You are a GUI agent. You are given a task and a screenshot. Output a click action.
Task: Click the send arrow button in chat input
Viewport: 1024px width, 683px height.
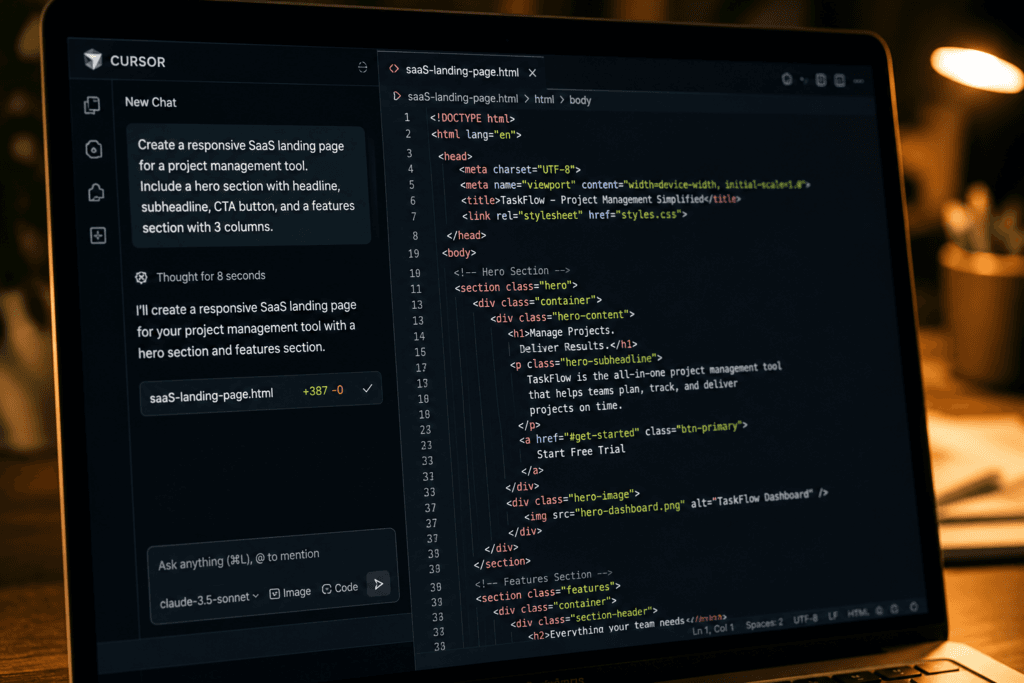tap(378, 584)
